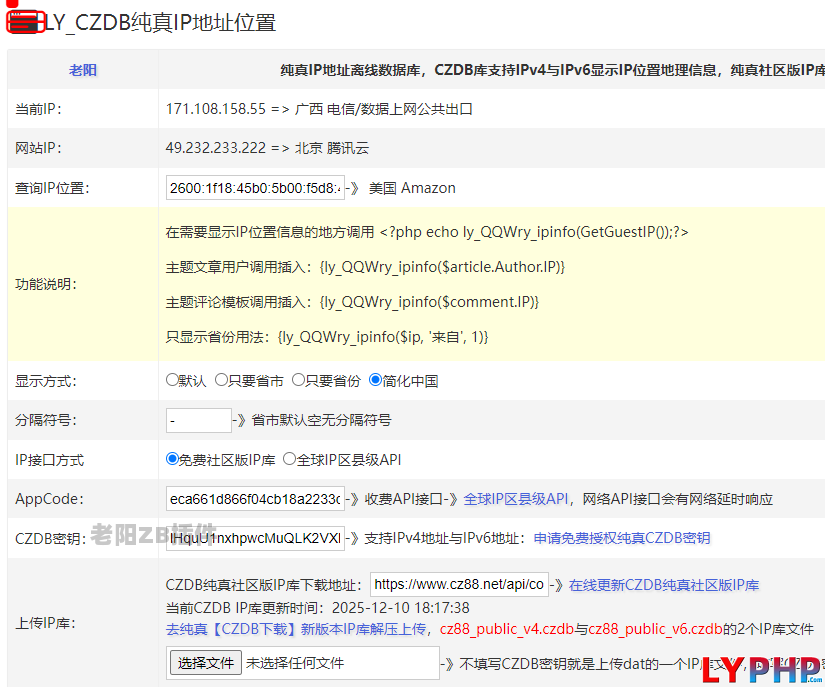Open the 去纯真【CZDB下载】 link
Viewport: 825px width, 687px height.
click(x=295, y=629)
